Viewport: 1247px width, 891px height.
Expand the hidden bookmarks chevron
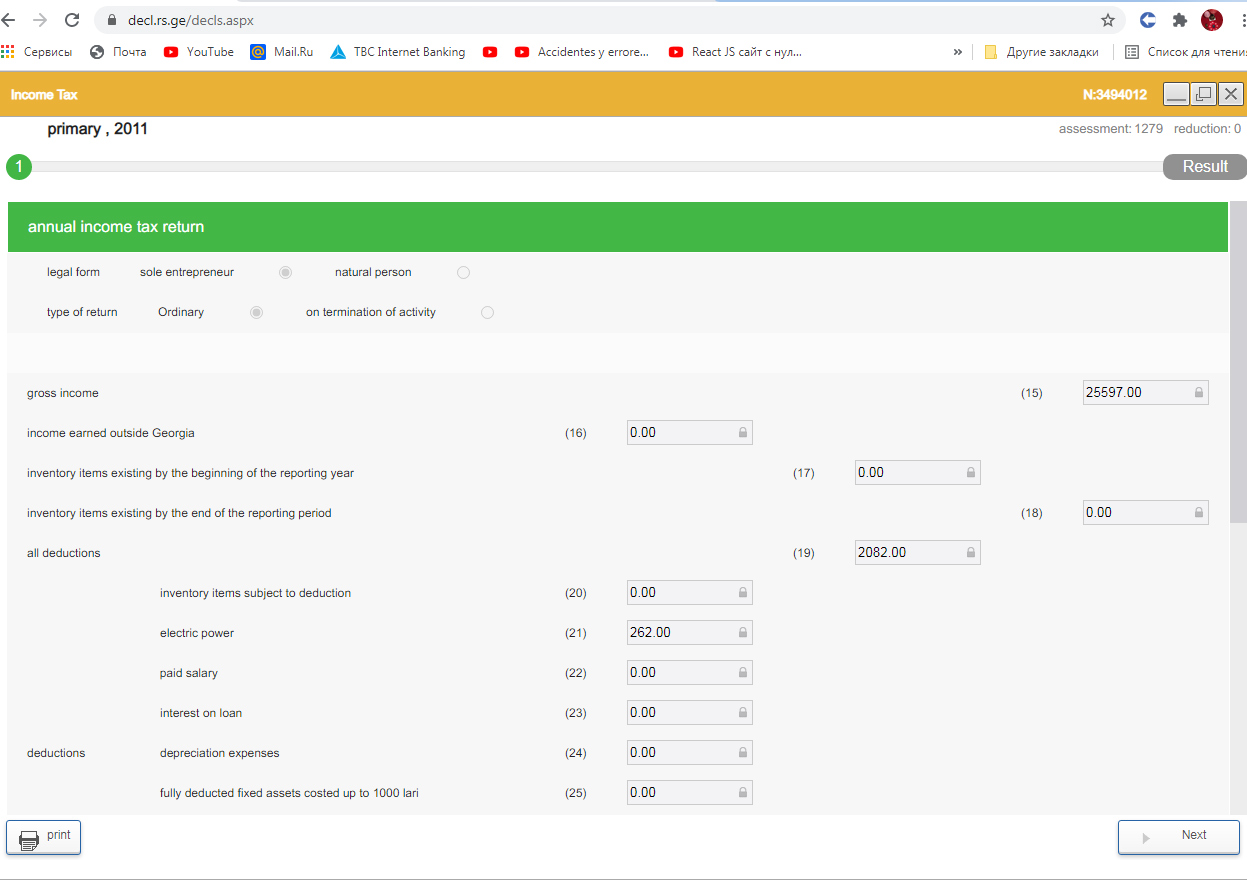tap(957, 52)
